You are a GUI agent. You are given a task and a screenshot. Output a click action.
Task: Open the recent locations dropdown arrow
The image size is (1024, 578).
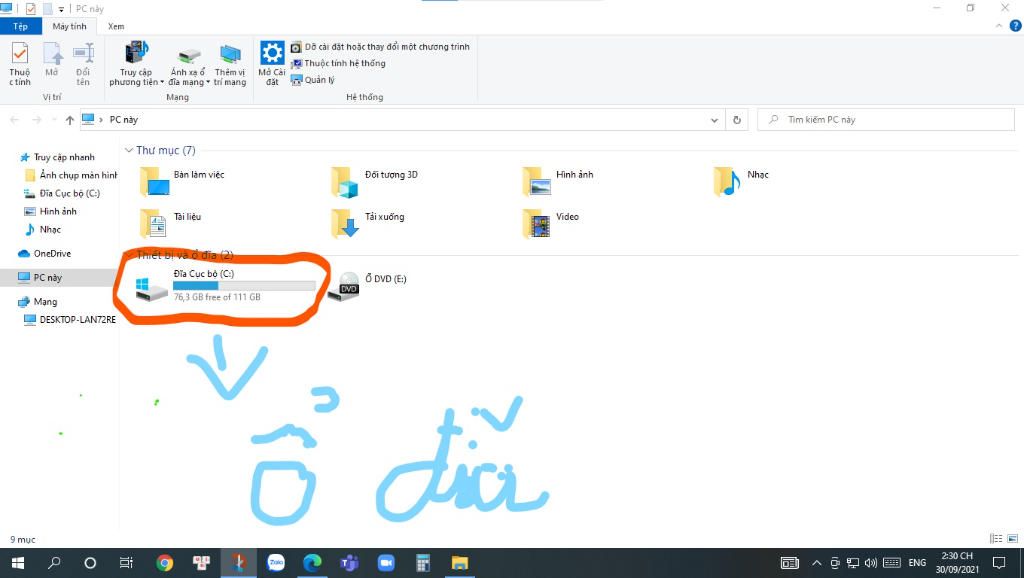(x=53, y=120)
